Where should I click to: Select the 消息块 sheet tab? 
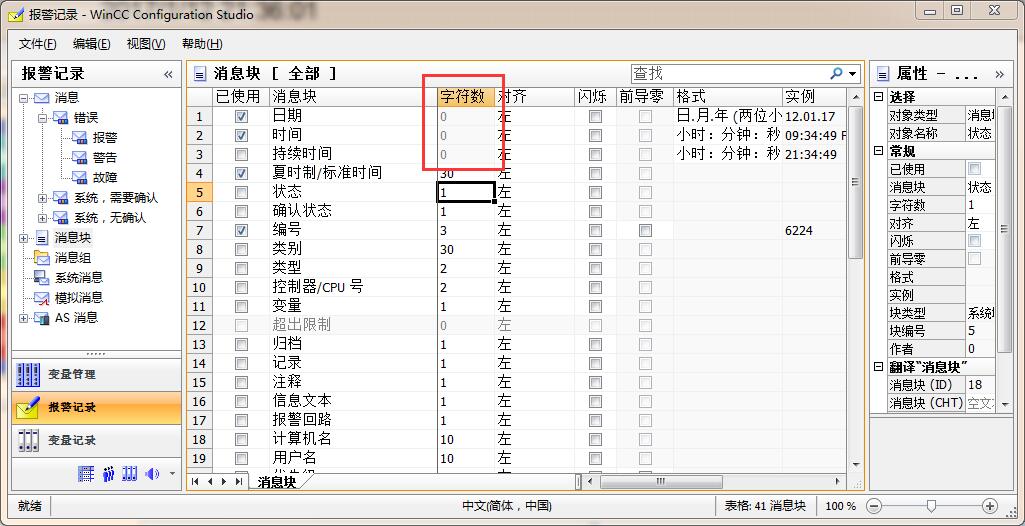tap(277, 482)
